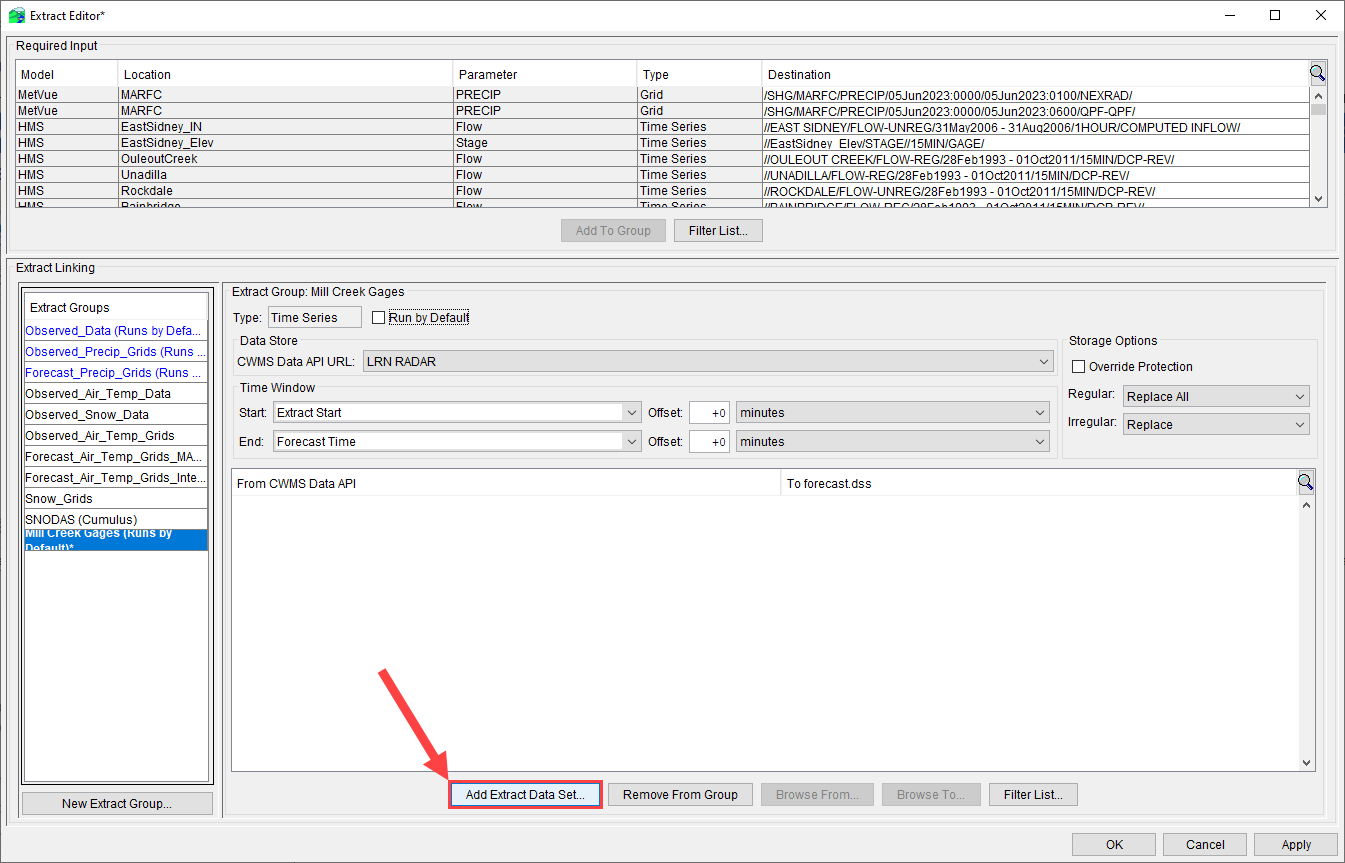This screenshot has height=863, width=1345.
Task: Apply changes with the Apply button
Action: (x=1296, y=844)
